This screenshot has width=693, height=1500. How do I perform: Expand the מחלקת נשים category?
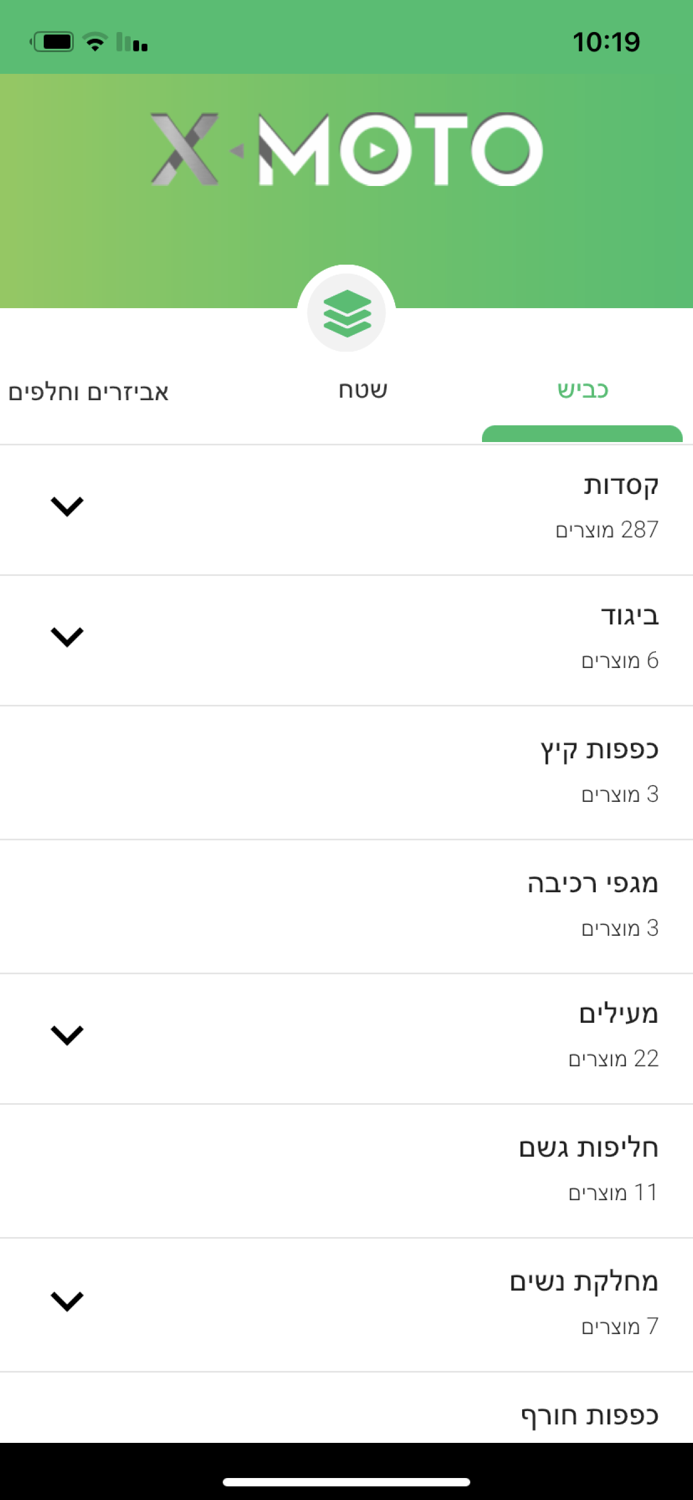pyautogui.click(x=67, y=1302)
